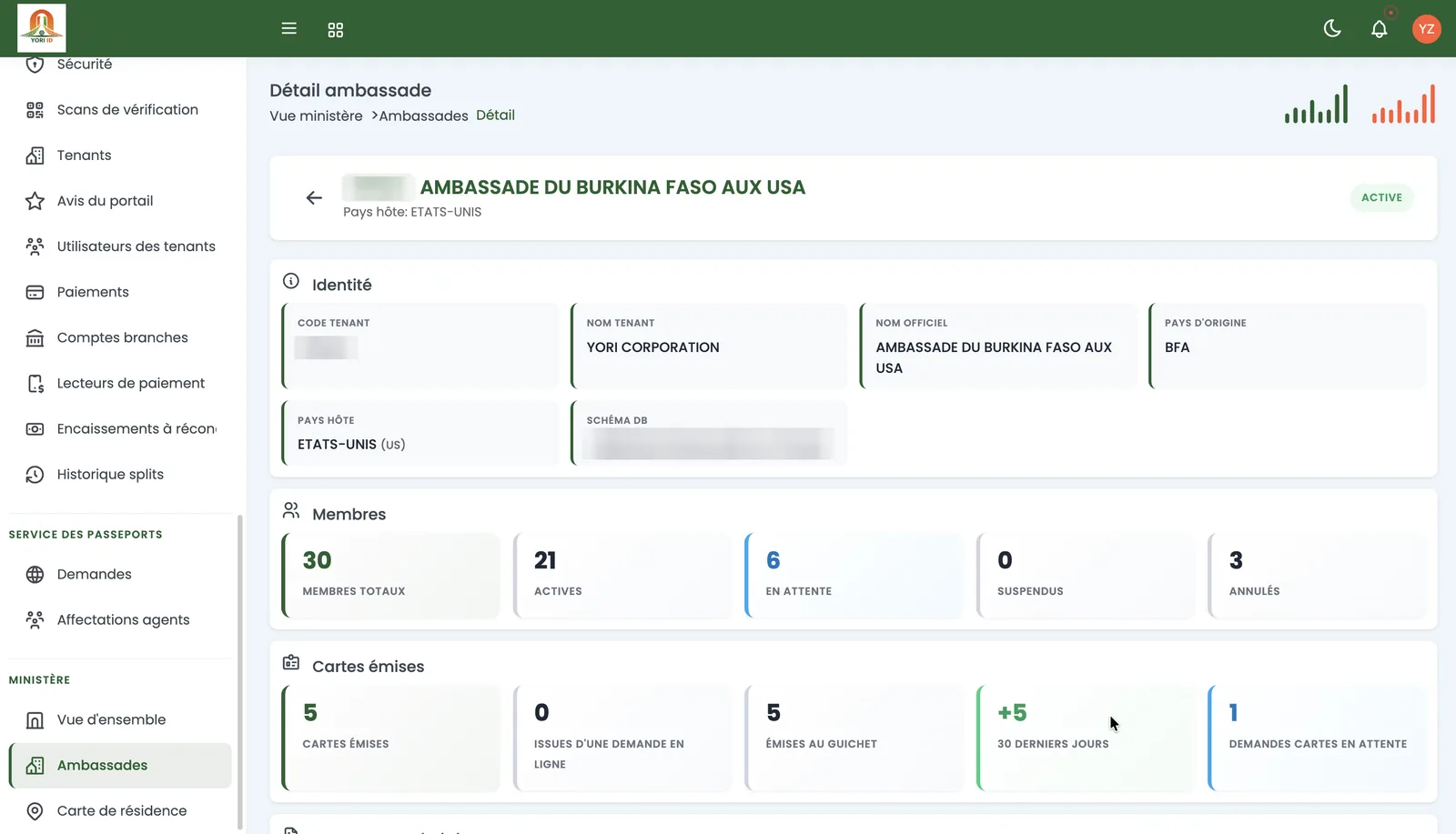This screenshot has width=1456, height=834.
Task: Click the Détail breadcrumb
Action: [495, 115]
